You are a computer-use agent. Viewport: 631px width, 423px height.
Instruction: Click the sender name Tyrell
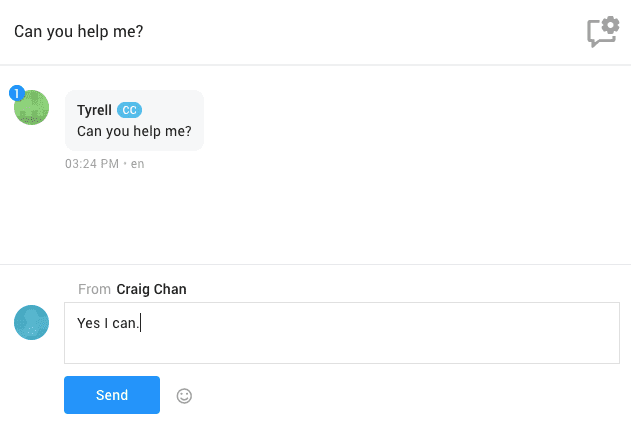pos(94,110)
